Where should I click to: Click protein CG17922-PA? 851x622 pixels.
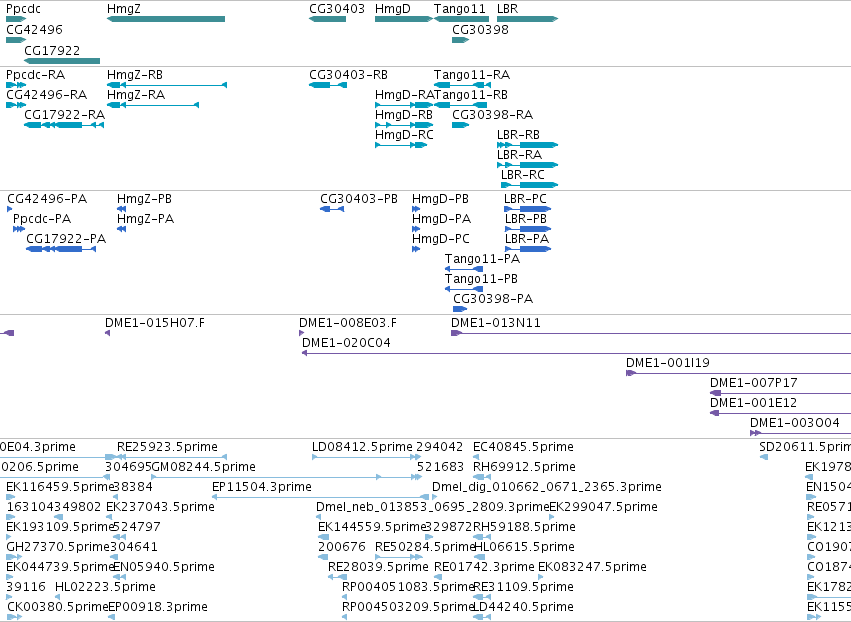click(x=66, y=239)
